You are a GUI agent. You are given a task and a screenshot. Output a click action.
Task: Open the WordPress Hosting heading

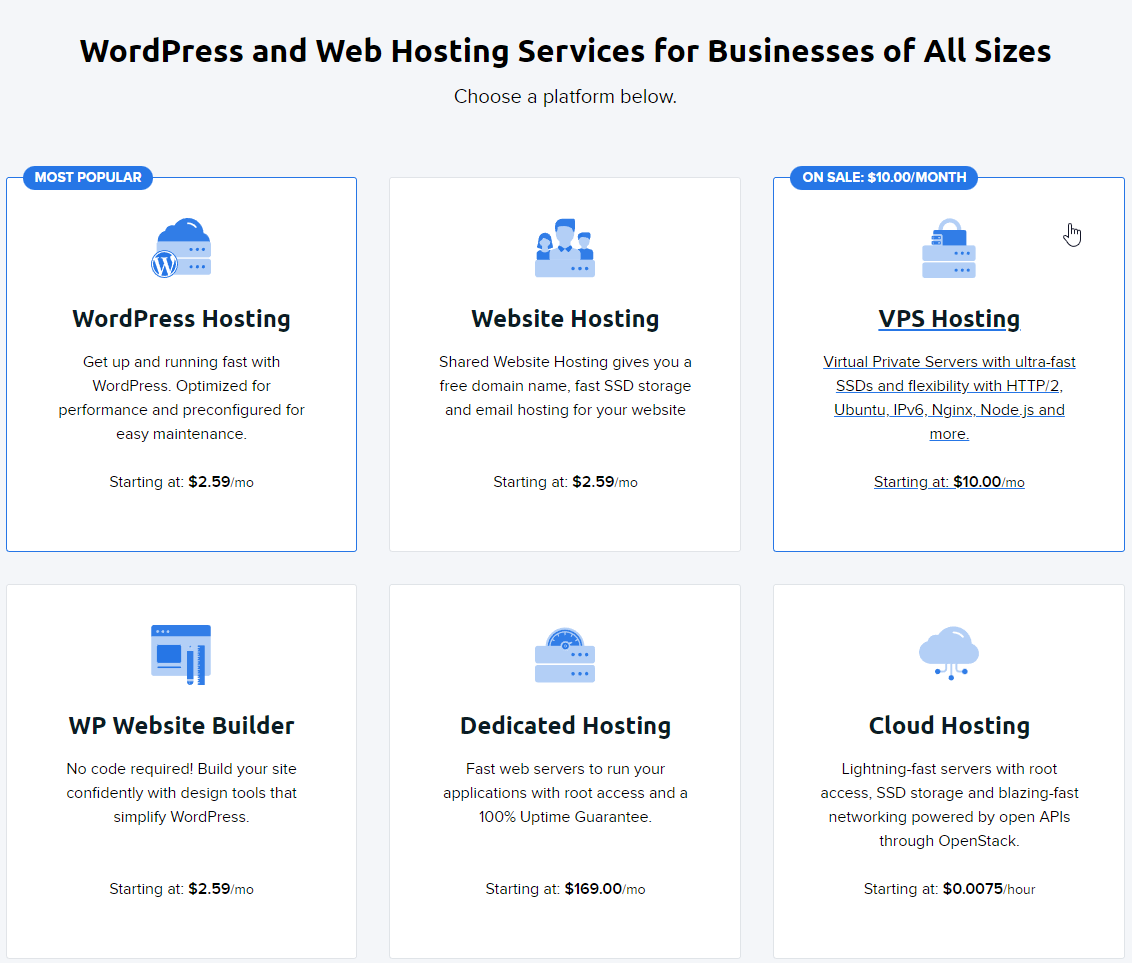click(x=181, y=318)
